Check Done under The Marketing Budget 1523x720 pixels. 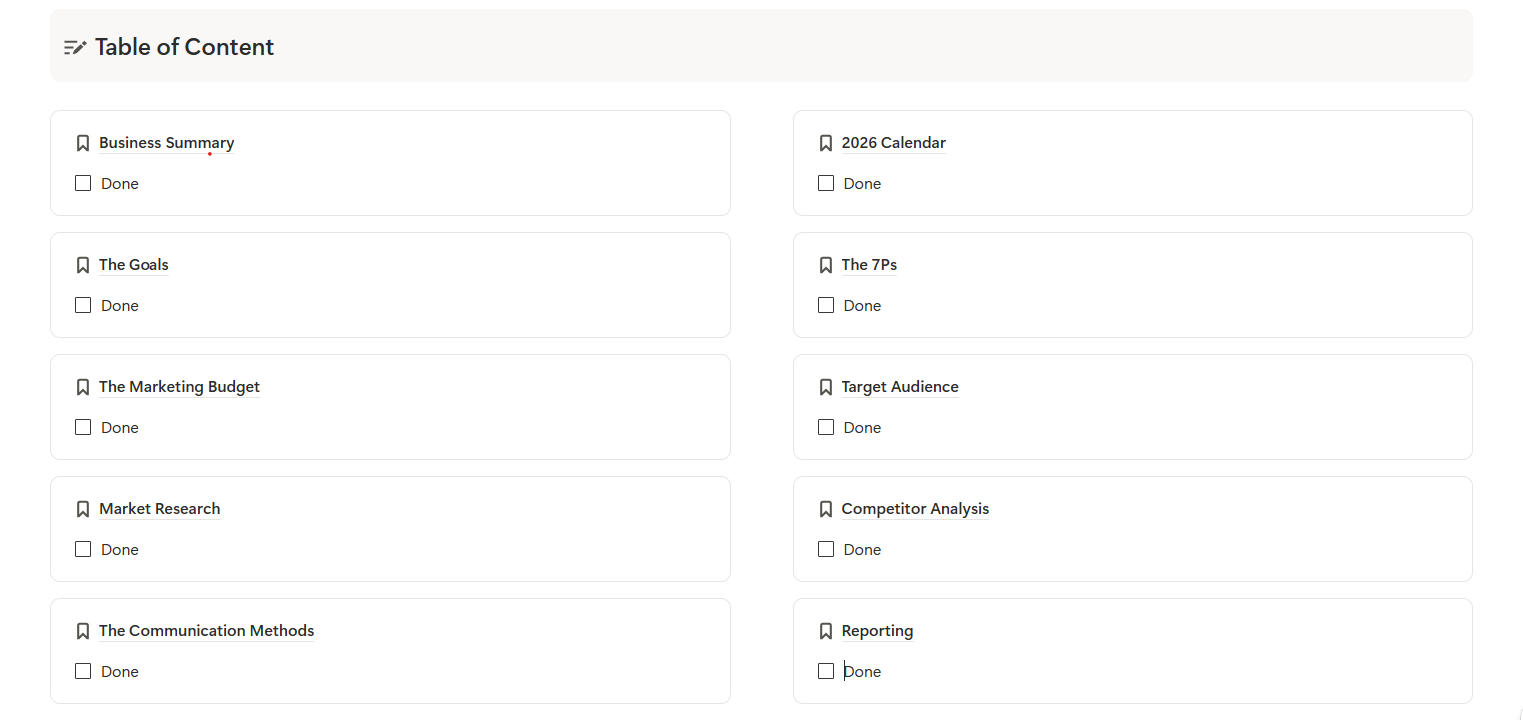pos(83,427)
